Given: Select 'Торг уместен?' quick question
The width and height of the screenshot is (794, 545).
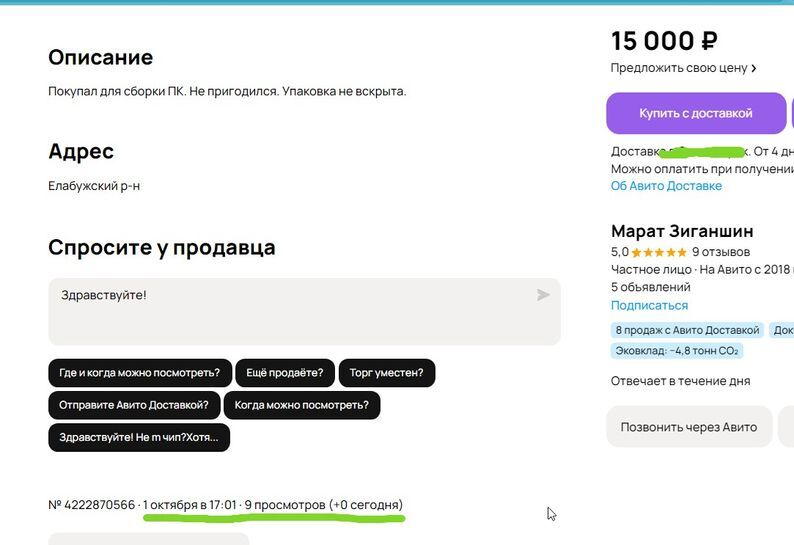Looking at the screenshot, I should [x=386, y=373].
